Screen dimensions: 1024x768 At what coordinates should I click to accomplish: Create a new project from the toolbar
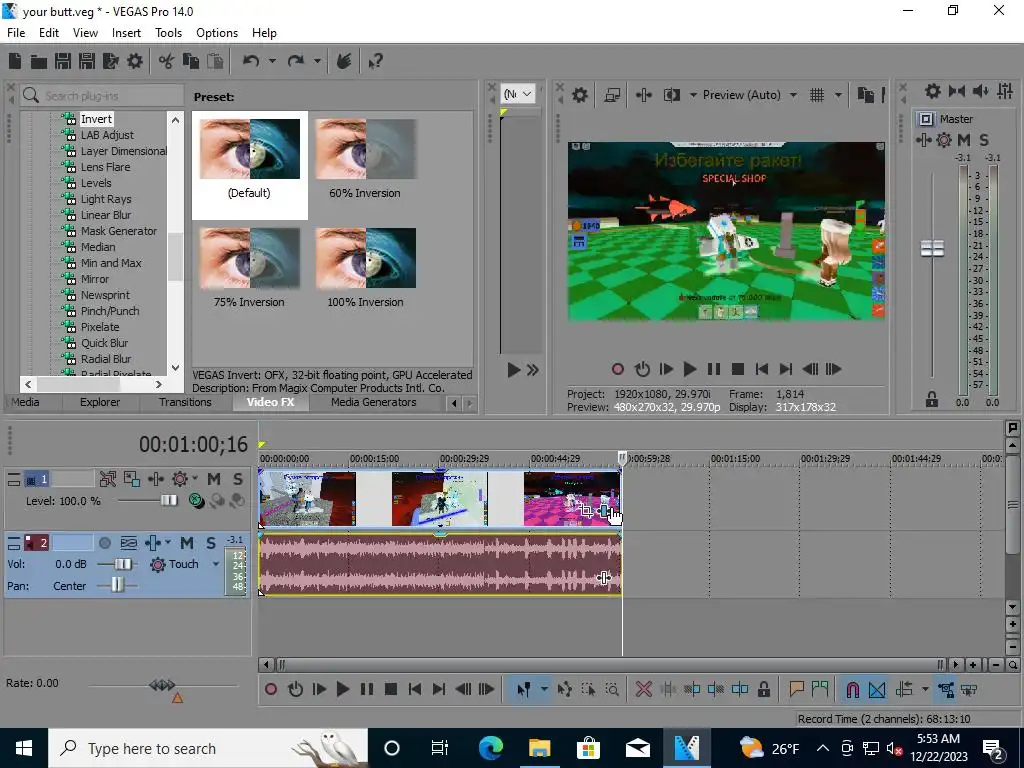15,61
